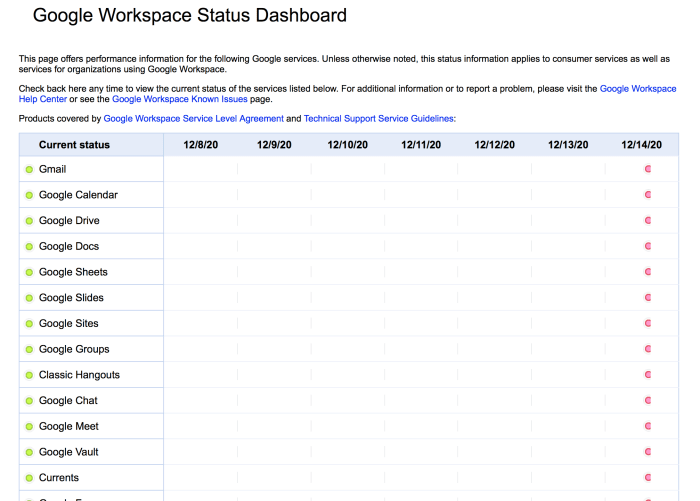Click the pink outage icon in Gmail row
Screen dimensions: 700x501
(648, 169)
